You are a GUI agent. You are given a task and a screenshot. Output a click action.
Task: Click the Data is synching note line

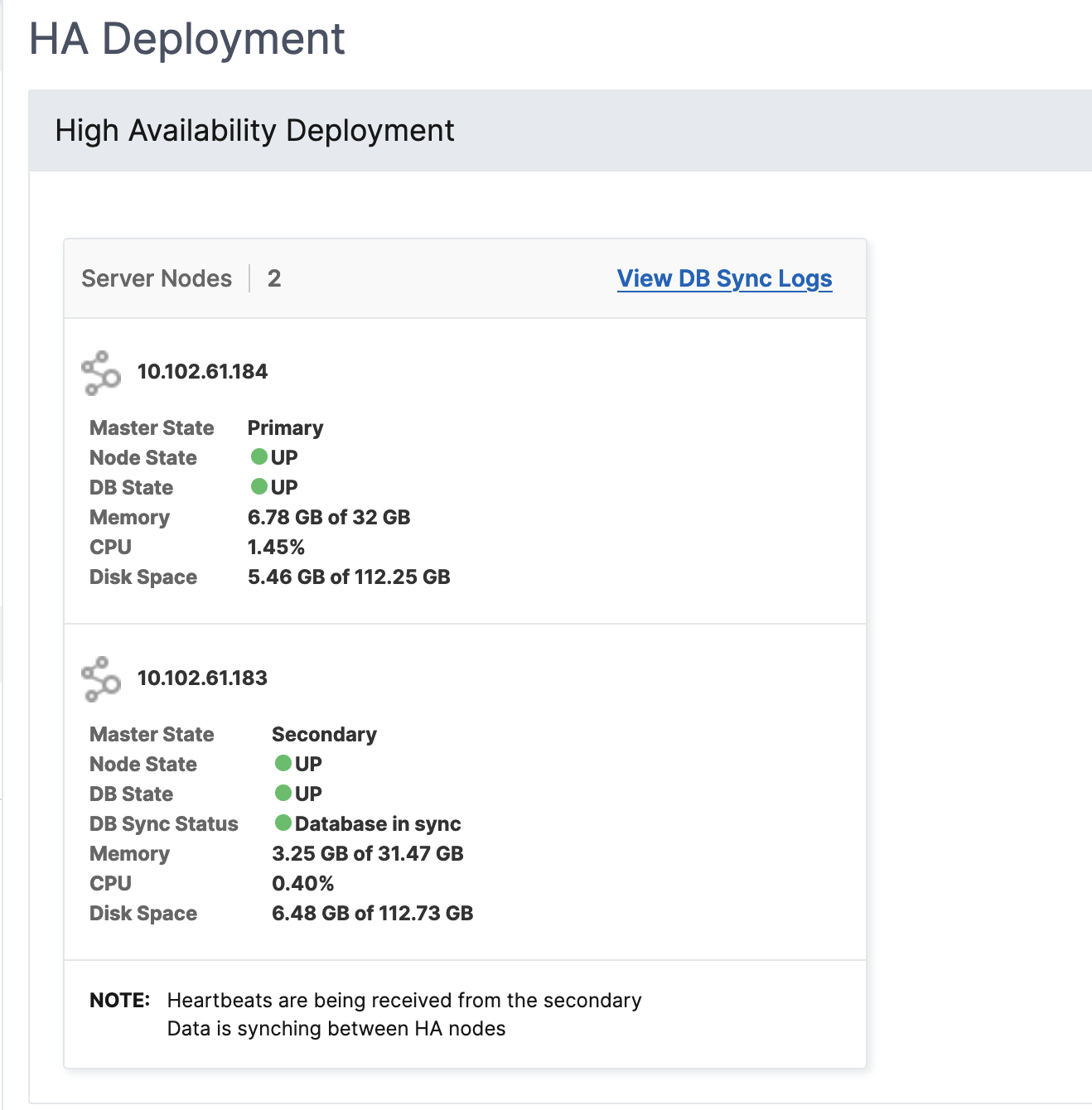click(336, 1029)
